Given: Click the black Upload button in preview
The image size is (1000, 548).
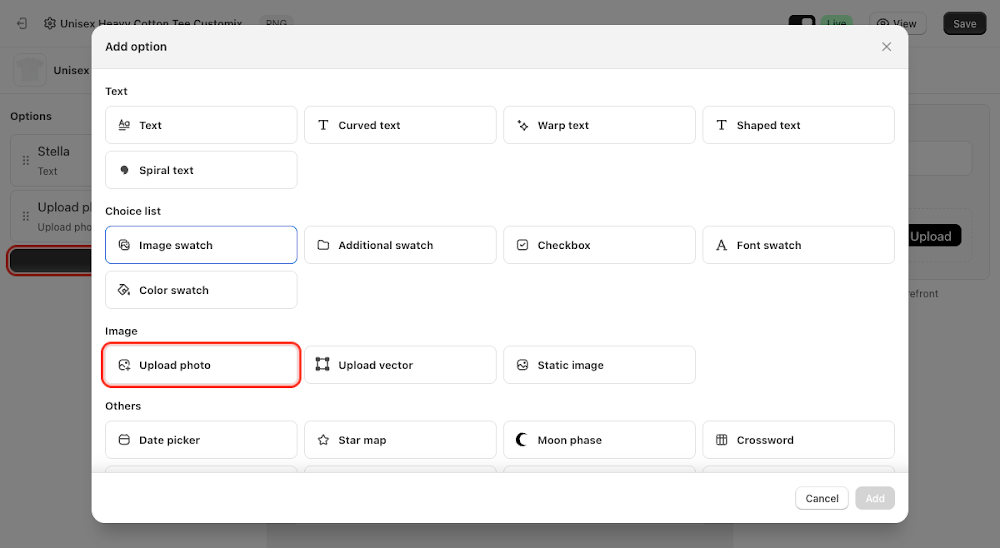Looking at the screenshot, I should [x=934, y=236].
